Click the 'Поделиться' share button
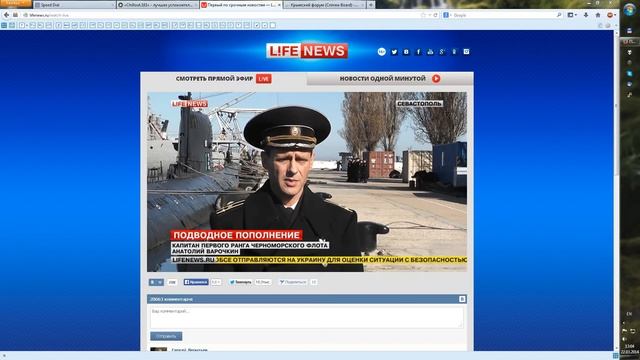 pos(293,282)
